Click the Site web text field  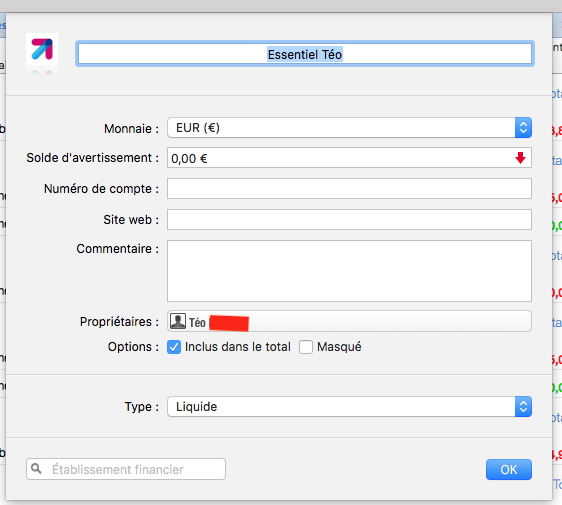point(349,219)
